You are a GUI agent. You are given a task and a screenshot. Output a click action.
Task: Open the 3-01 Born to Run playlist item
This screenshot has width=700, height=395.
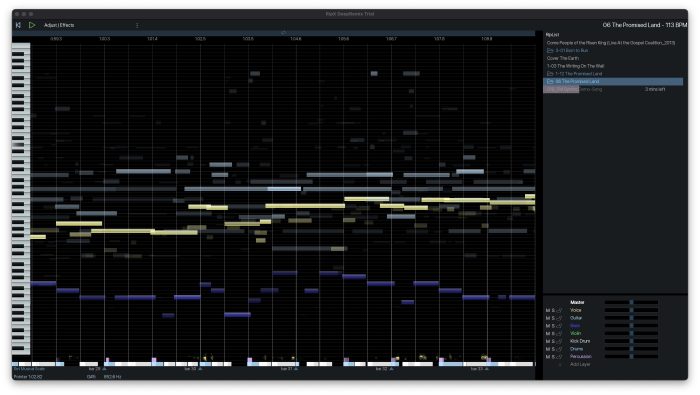click(571, 50)
